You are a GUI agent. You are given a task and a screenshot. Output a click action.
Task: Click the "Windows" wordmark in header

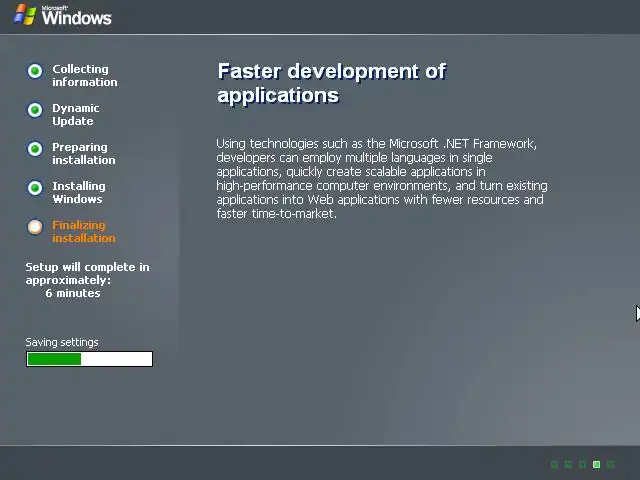76,18
